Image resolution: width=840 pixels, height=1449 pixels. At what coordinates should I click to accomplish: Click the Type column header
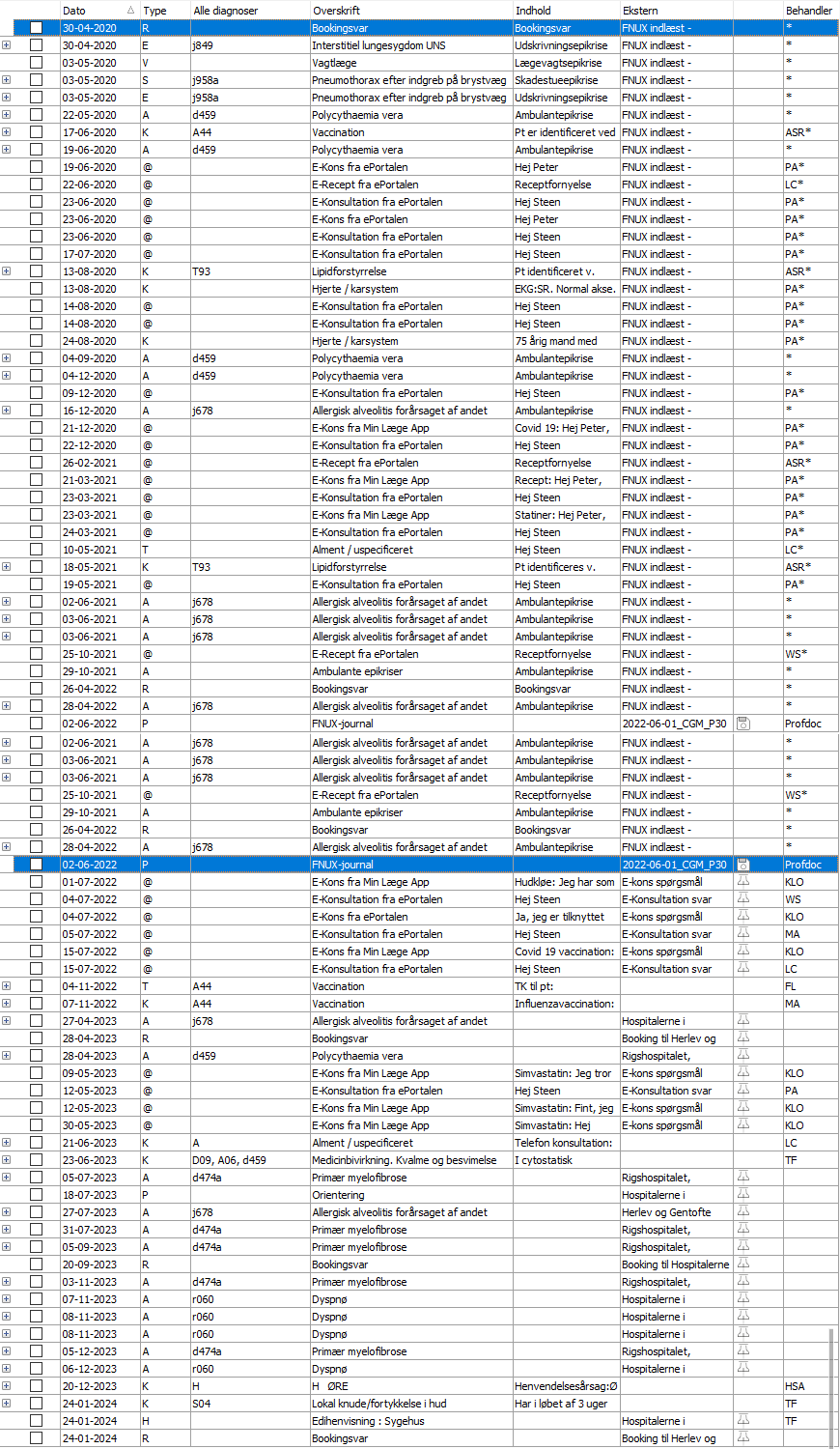pos(165,11)
